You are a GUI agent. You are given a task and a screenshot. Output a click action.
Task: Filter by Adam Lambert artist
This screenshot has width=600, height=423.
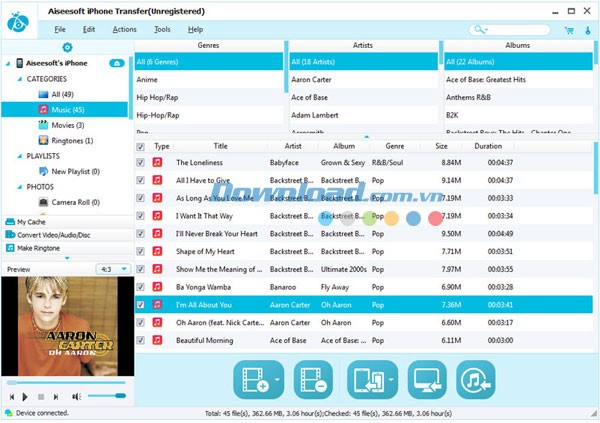point(364,115)
